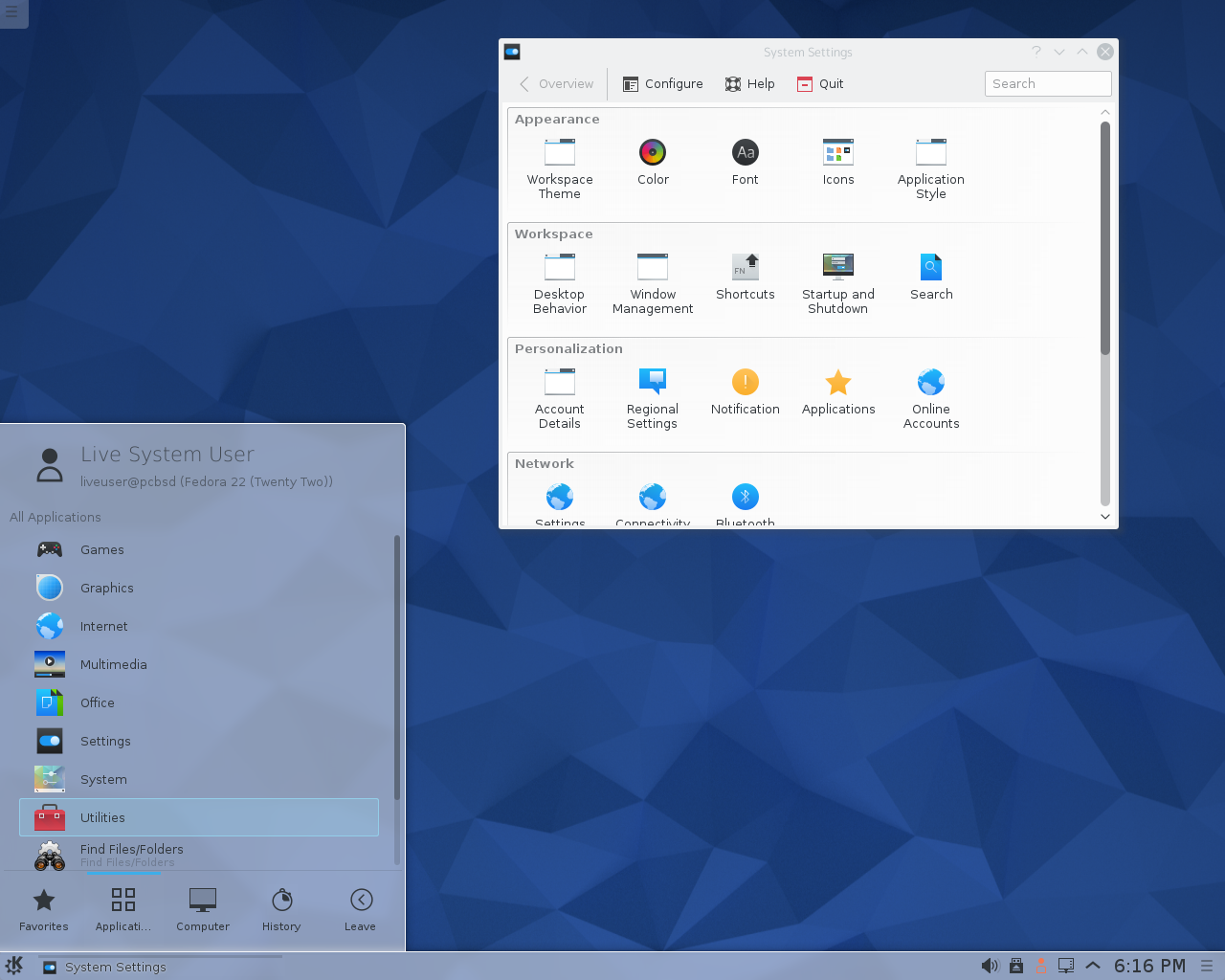This screenshot has height=980, width=1225.
Task: Click the Configure toolbar button
Action: click(662, 84)
